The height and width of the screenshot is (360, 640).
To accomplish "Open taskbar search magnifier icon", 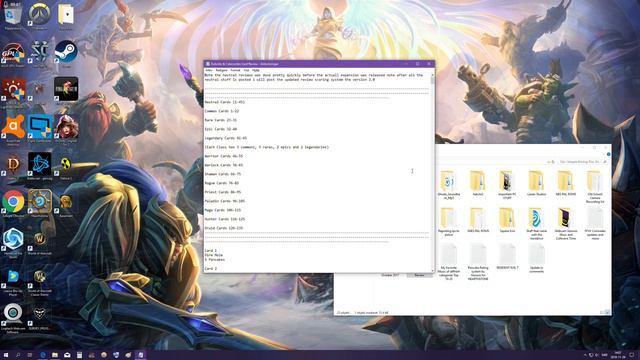I will 18,355.
